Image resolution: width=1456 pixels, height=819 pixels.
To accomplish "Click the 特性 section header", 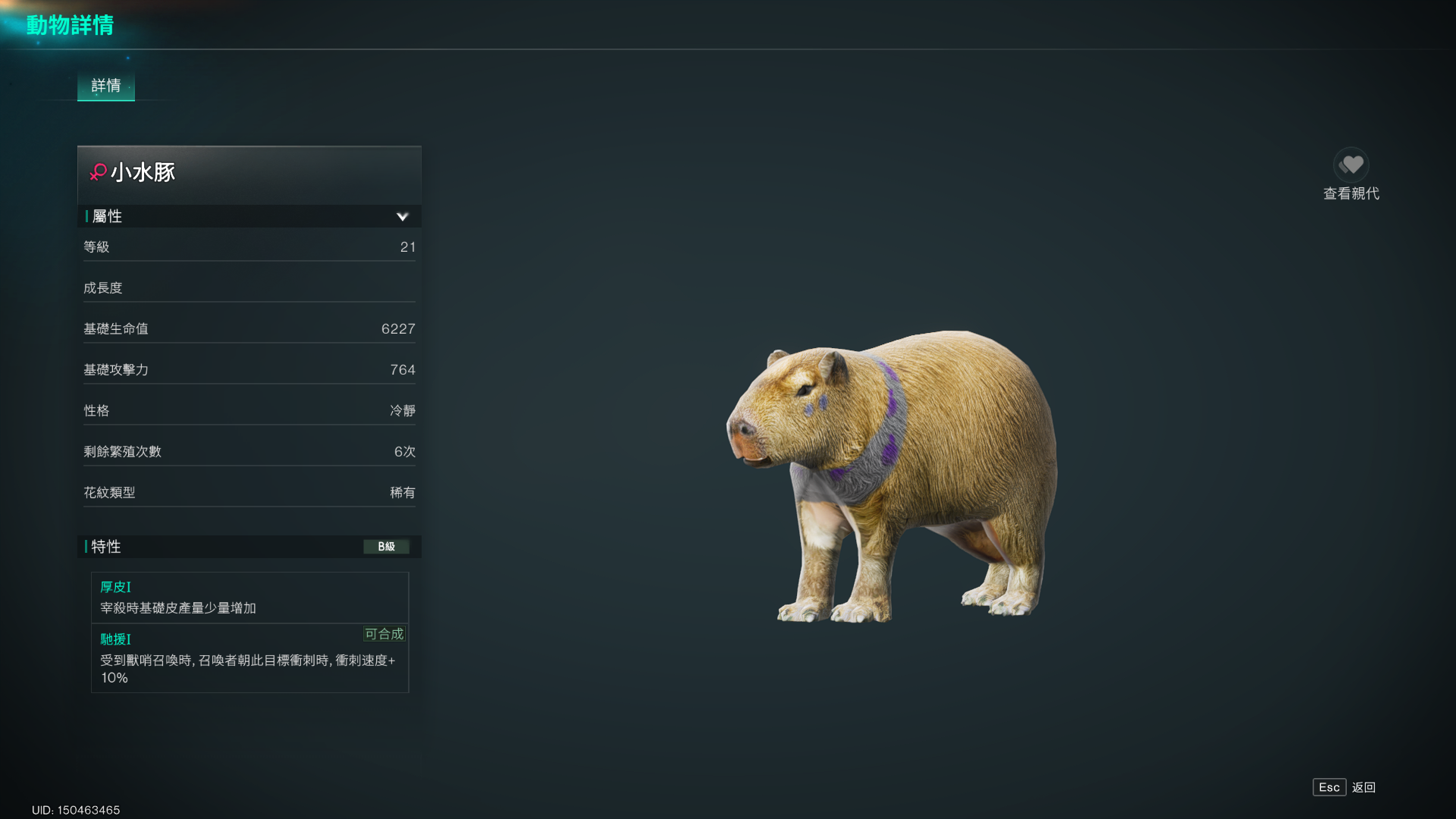I will (249, 547).
